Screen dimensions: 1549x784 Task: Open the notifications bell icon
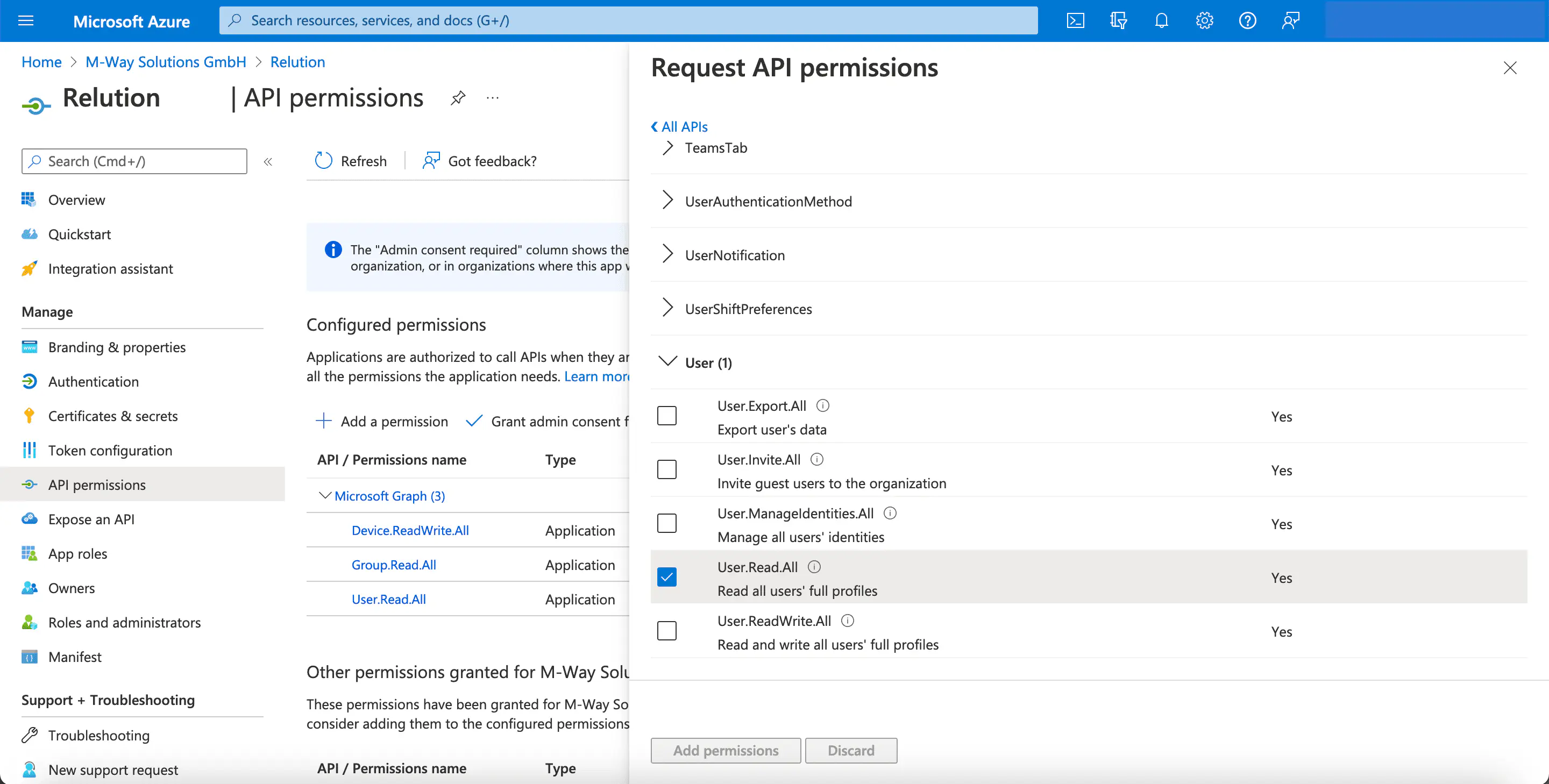(x=1161, y=21)
